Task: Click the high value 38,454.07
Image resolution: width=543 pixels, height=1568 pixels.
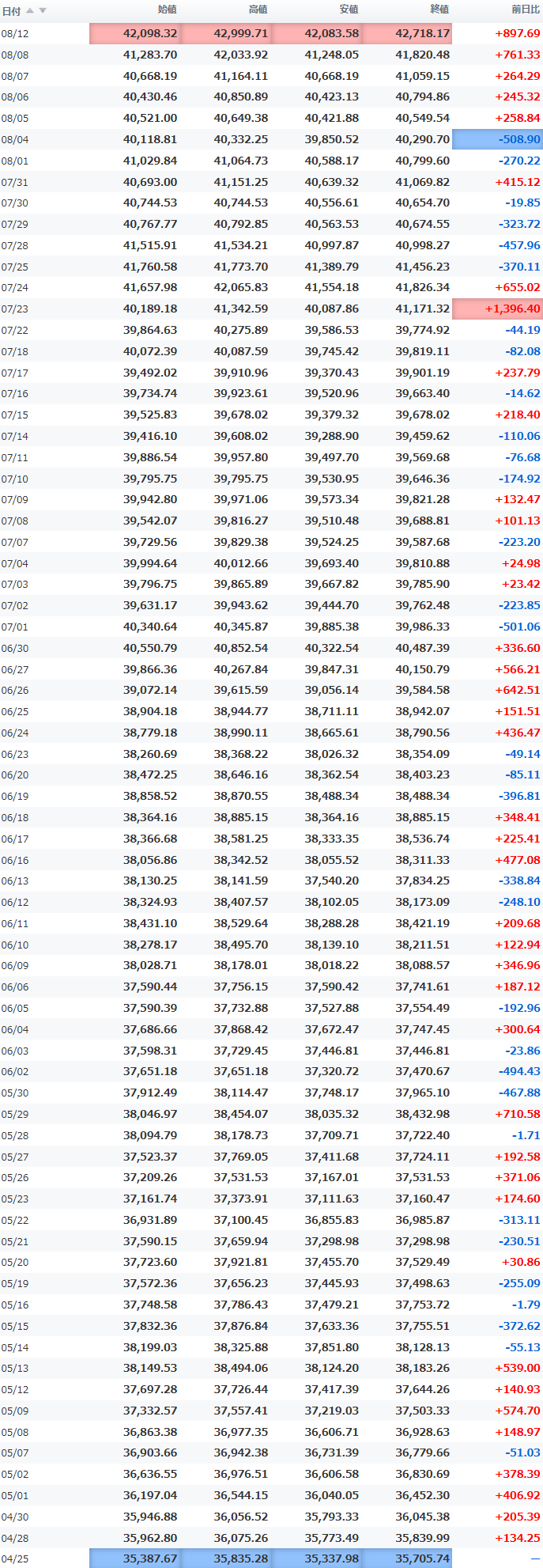Action: coord(241,1114)
